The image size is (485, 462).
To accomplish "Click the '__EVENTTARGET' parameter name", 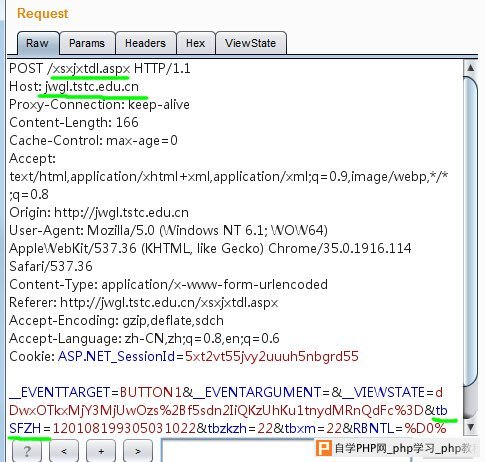I will (x=60, y=392).
